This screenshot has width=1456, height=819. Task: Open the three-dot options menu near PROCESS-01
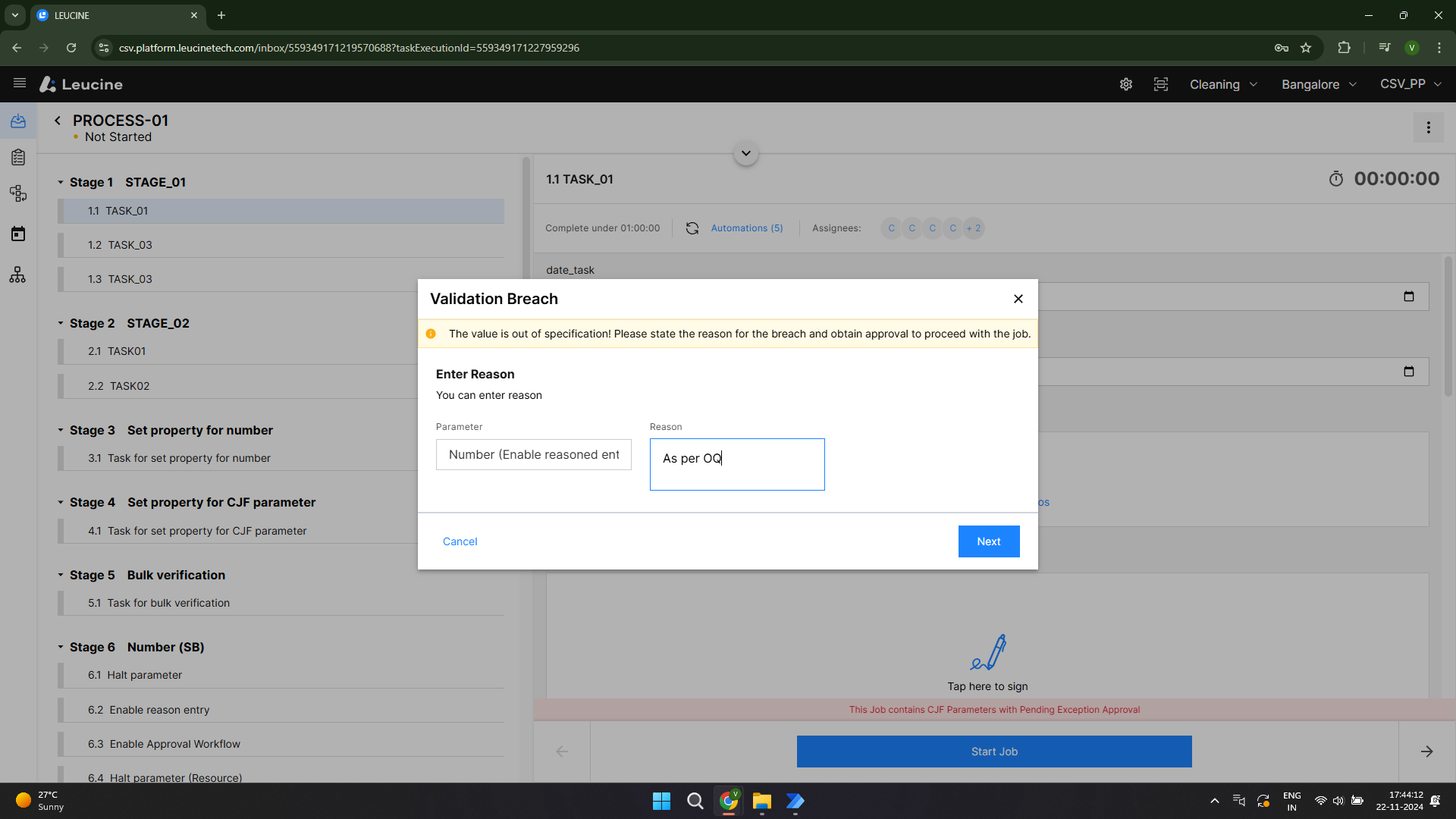(1429, 127)
